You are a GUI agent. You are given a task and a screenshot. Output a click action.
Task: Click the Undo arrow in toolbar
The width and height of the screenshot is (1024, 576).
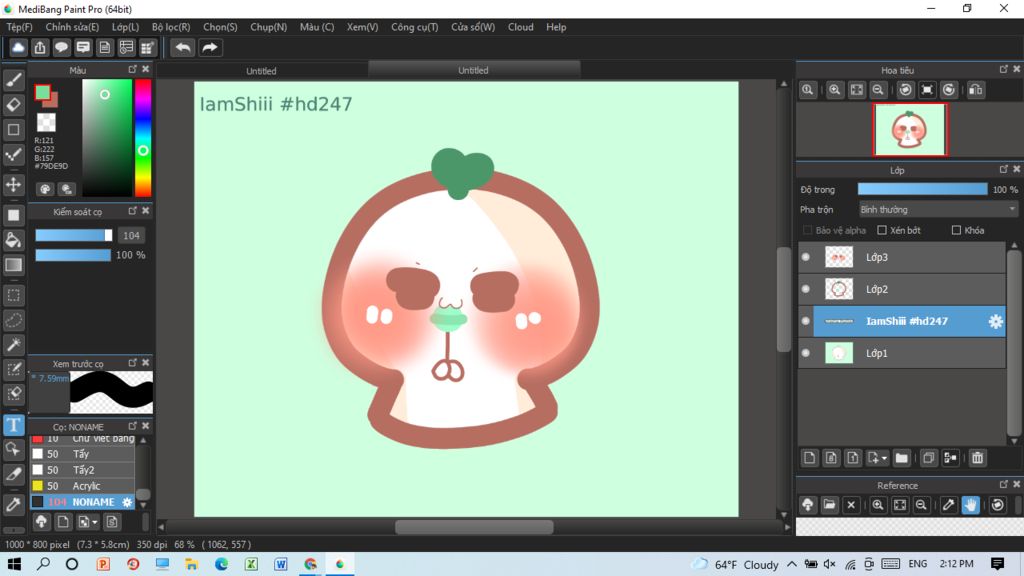pos(183,48)
